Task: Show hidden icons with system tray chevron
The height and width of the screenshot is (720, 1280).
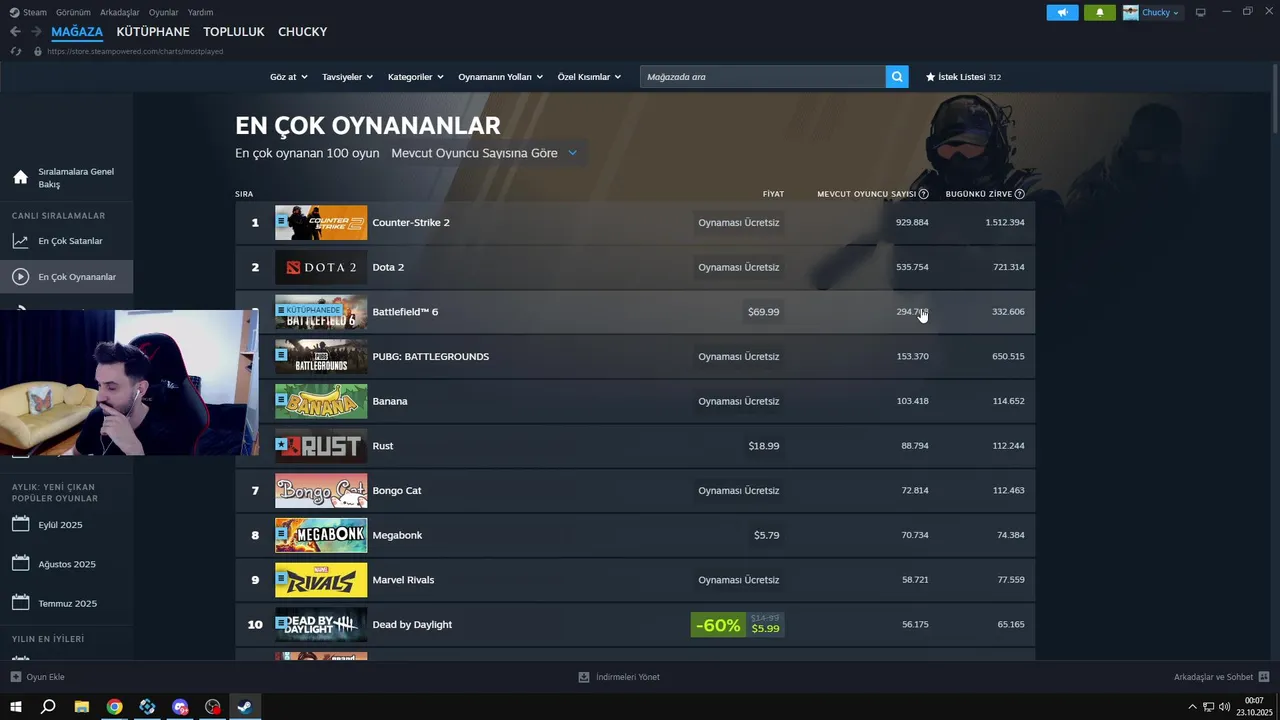Action: tap(1192, 707)
